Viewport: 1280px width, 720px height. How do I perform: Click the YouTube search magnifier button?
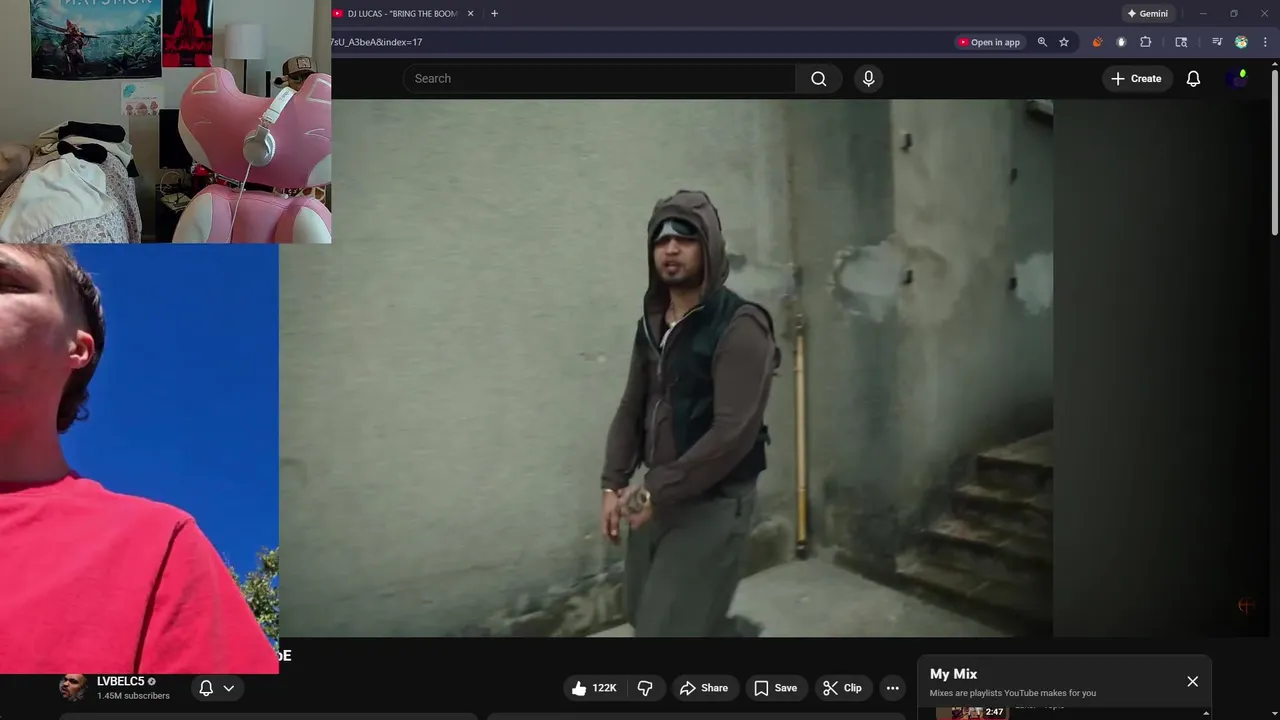(818, 79)
